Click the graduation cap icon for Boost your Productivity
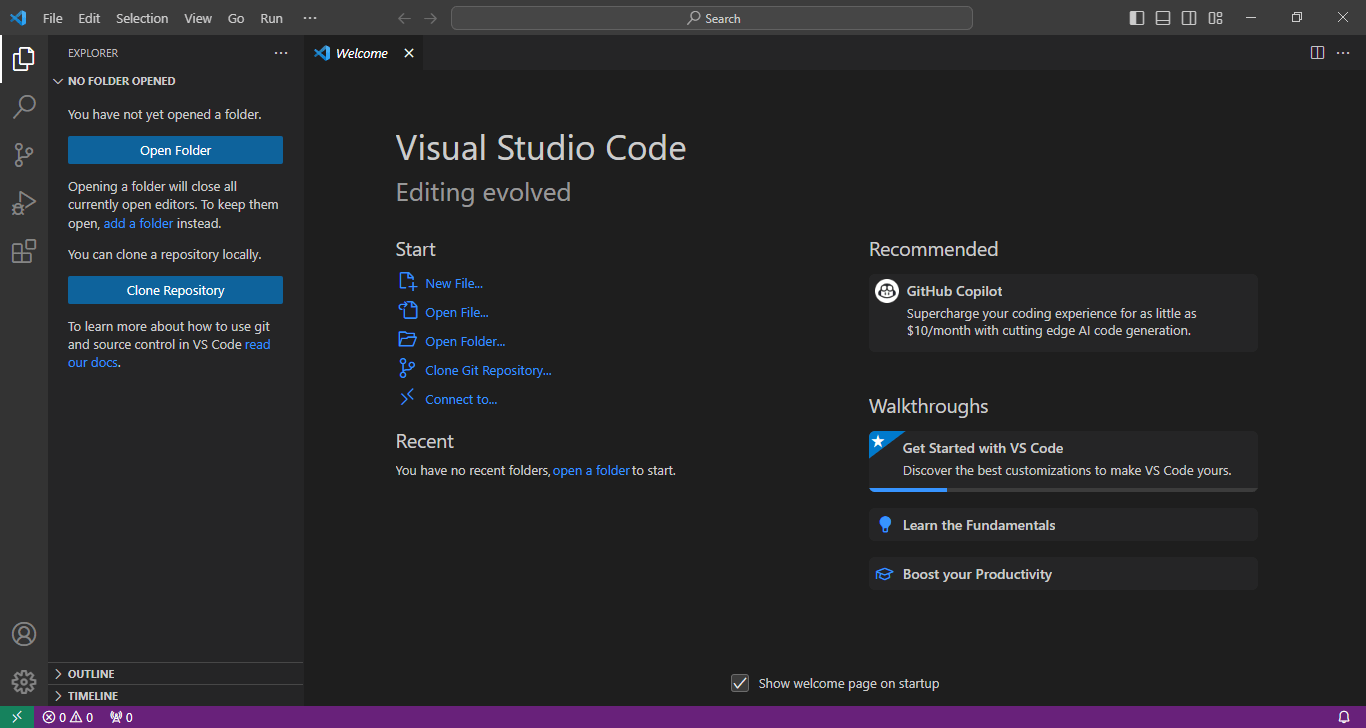This screenshot has width=1366, height=728. point(884,574)
